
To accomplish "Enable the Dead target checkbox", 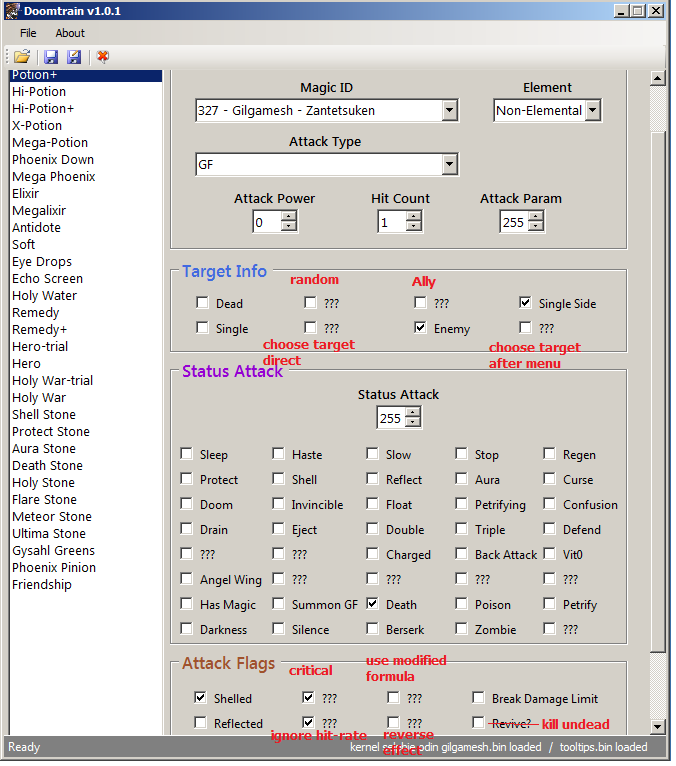I will 202,303.
